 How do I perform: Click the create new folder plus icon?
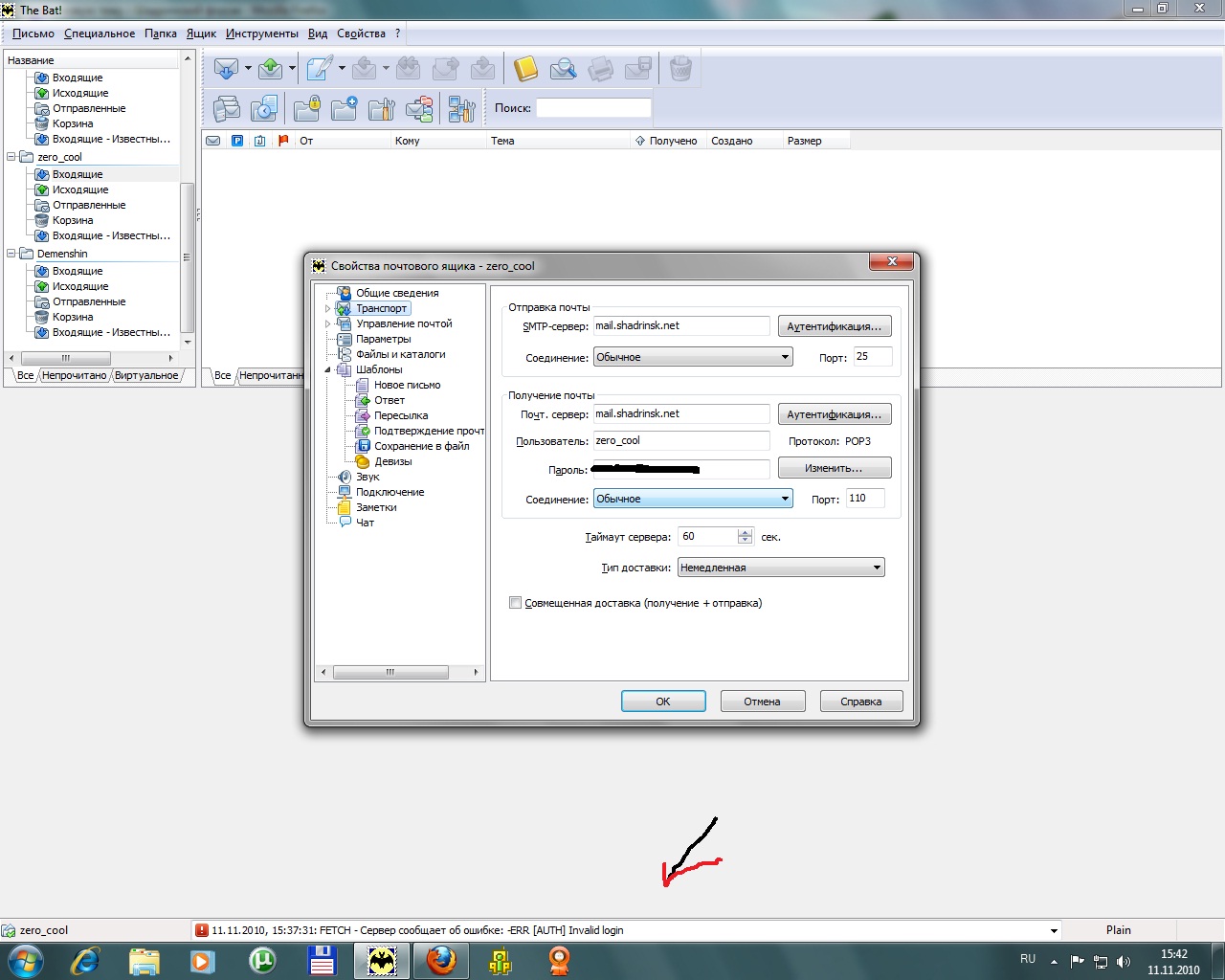[344, 109]
